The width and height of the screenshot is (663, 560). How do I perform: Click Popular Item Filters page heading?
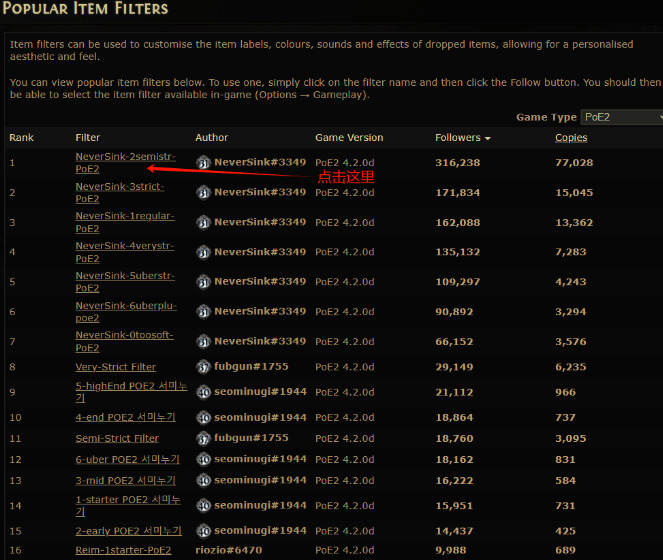pyautogui.click(x=85, y=8)
